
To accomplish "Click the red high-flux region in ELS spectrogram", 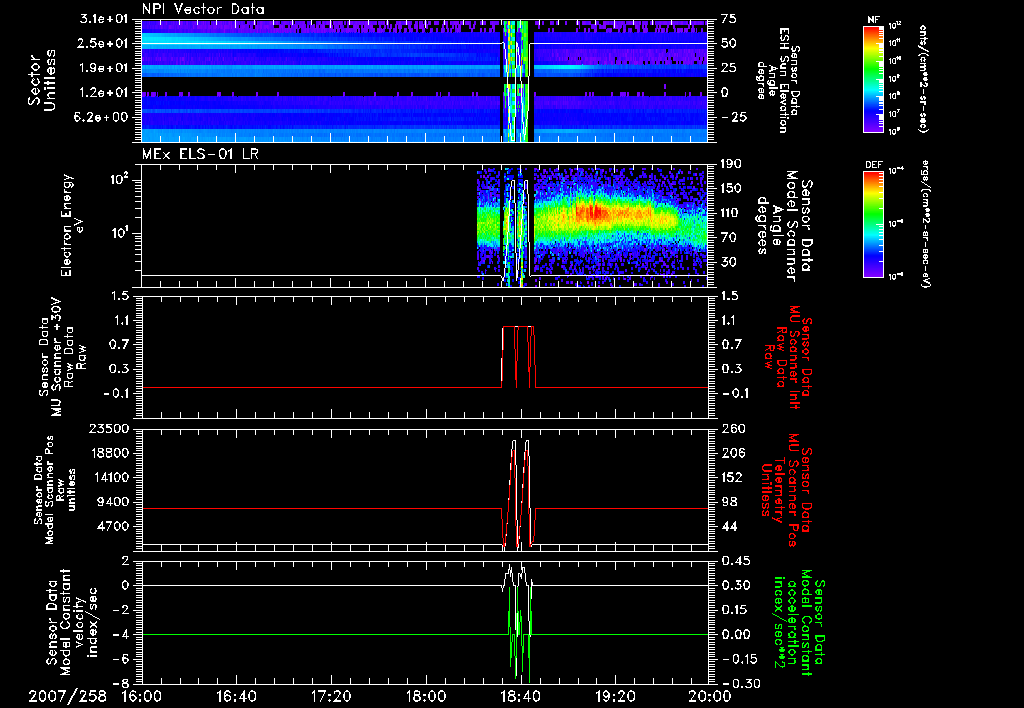I will point(594,212).
